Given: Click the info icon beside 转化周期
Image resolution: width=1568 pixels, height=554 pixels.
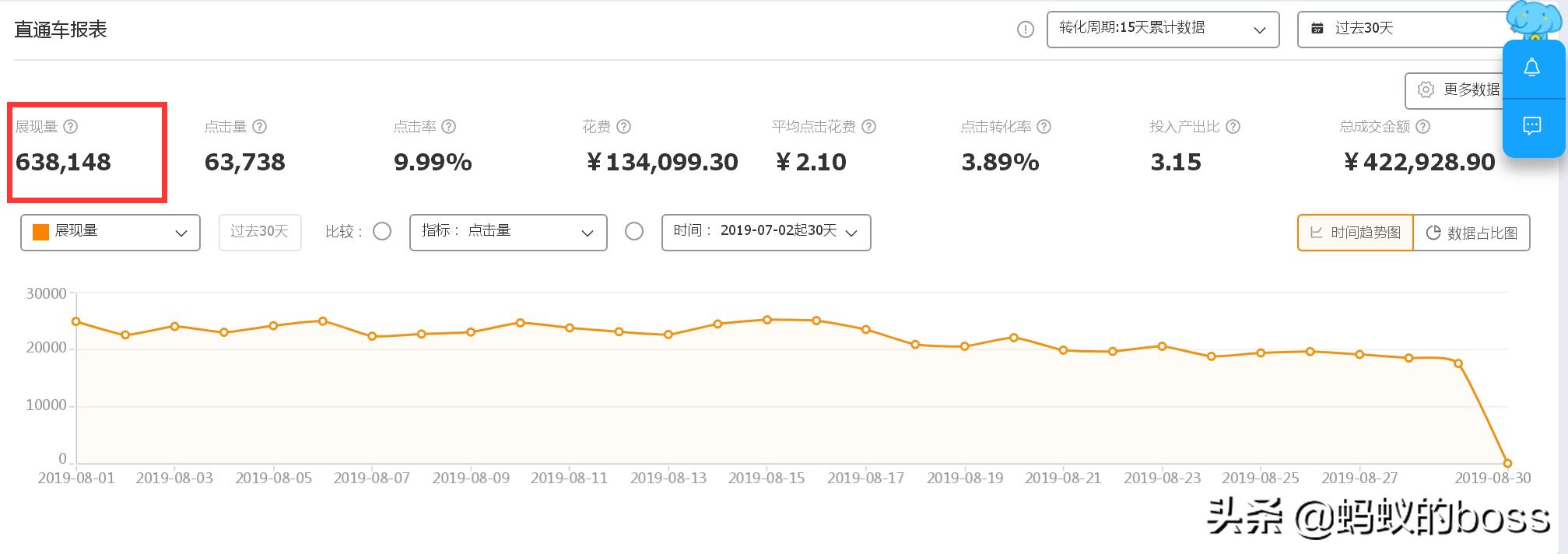Looking at the screenshot, I should click(x=1026, y=30).
